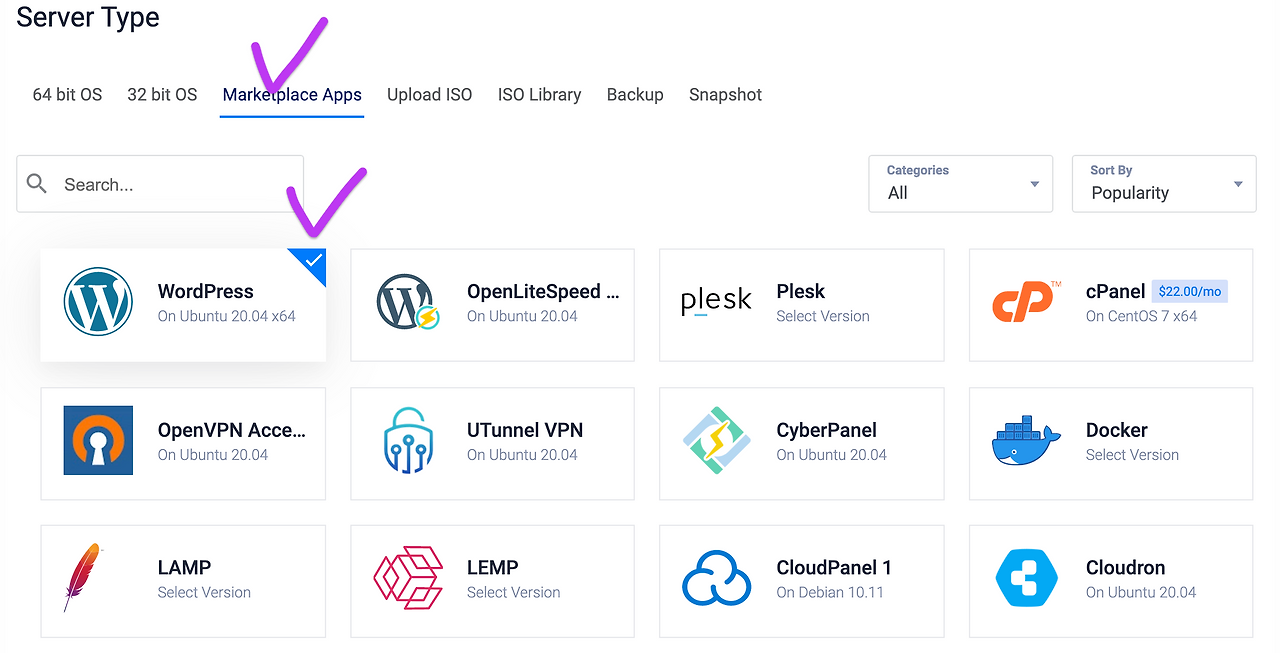The image size is (1280, 653).
Task: Click 'On CentOS 7 x64' under cPanel
Action: tap(1142, 316)
